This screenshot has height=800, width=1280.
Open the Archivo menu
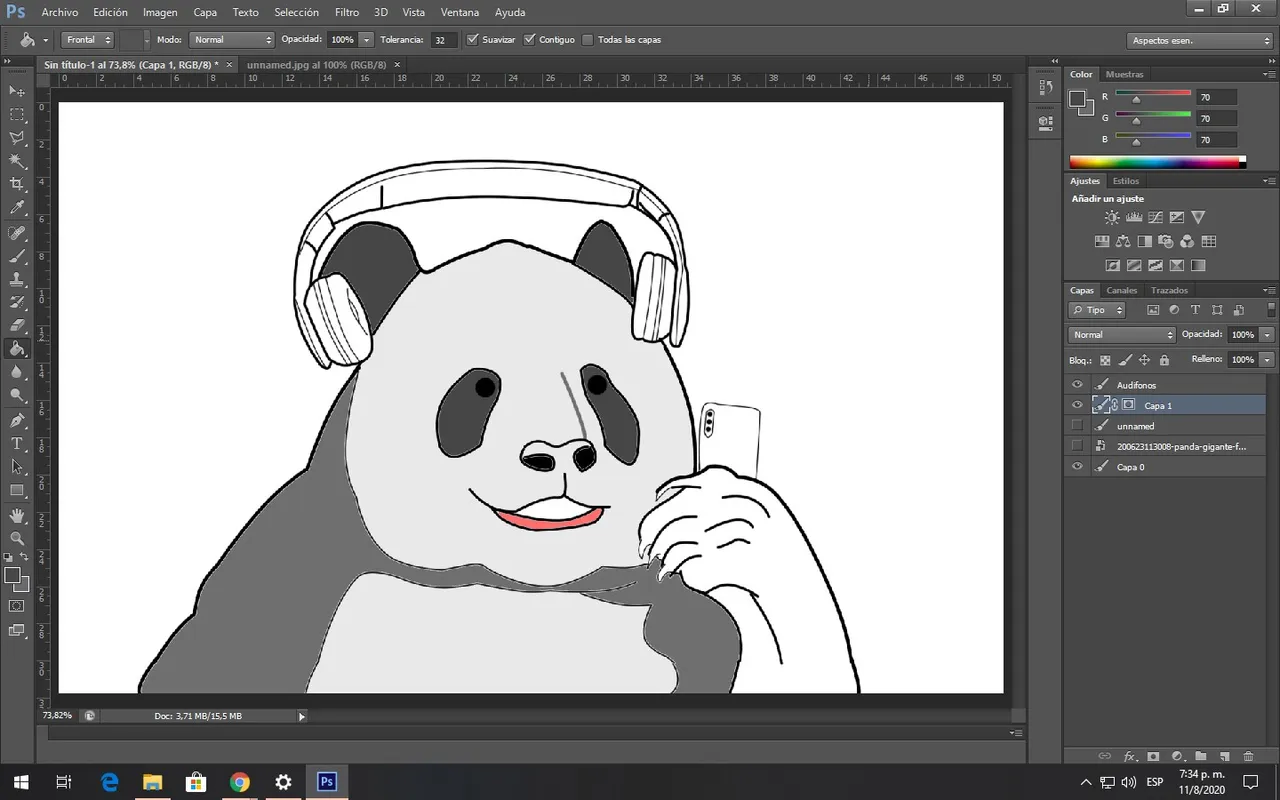pos(60,13)
